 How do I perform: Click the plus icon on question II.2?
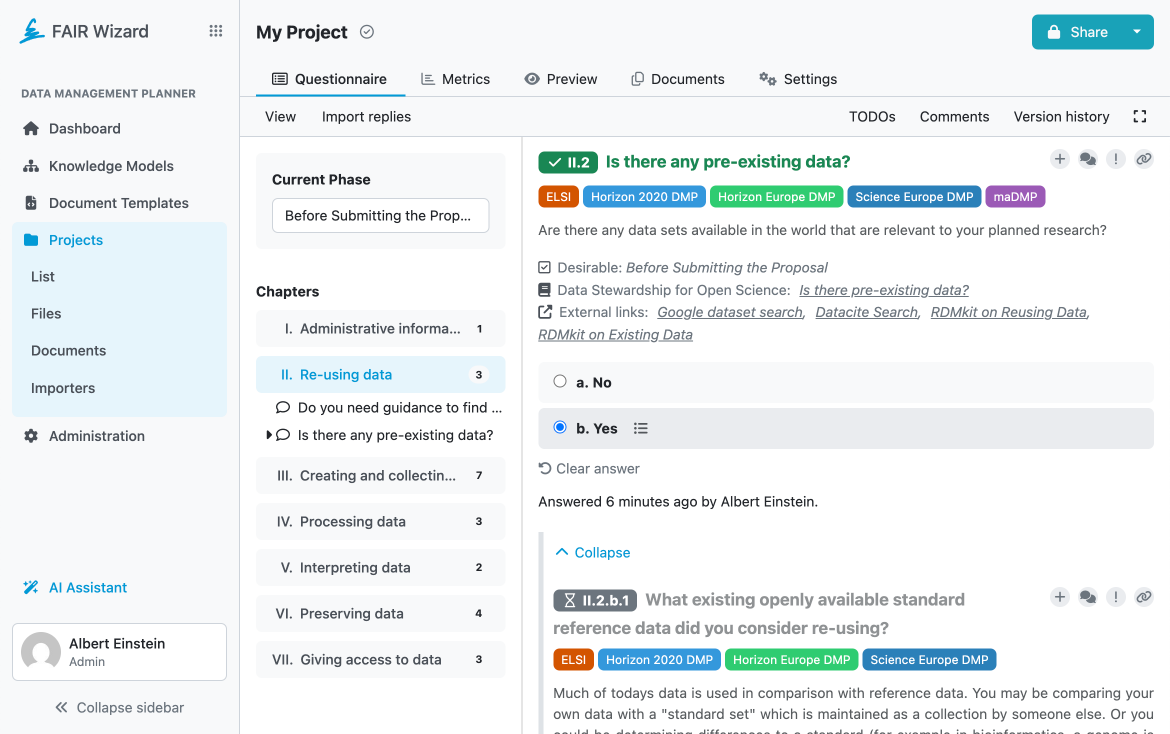coord(1060,159)
